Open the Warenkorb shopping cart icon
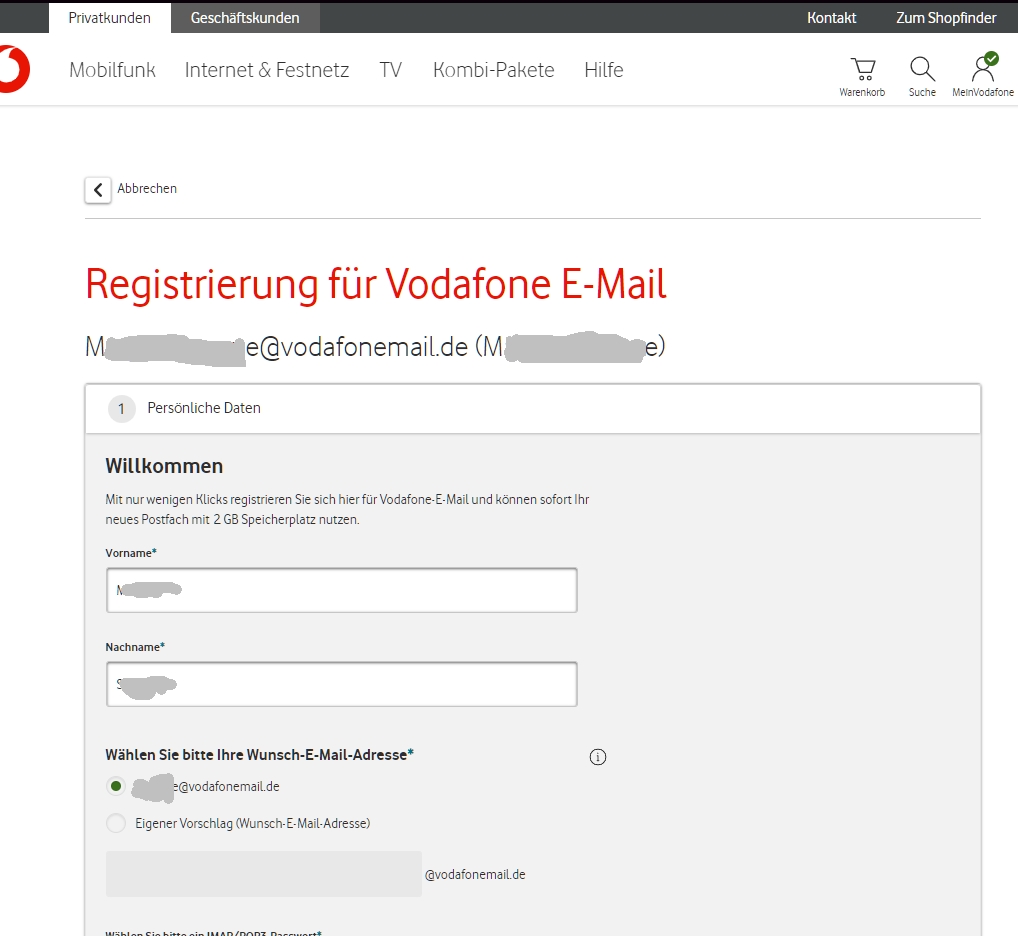 pyautogui.click(x=862, y=69)
